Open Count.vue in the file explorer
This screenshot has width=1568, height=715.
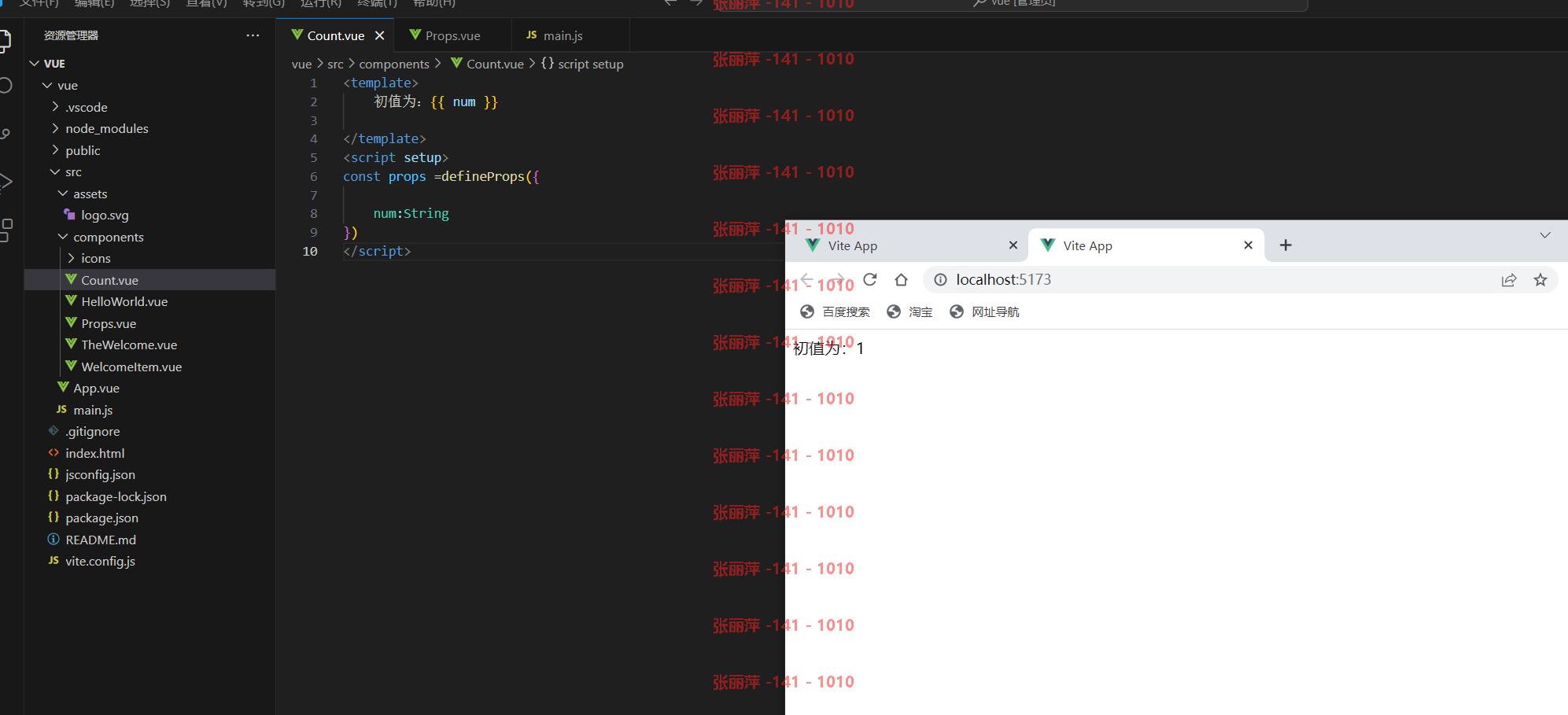click(149, 280)
